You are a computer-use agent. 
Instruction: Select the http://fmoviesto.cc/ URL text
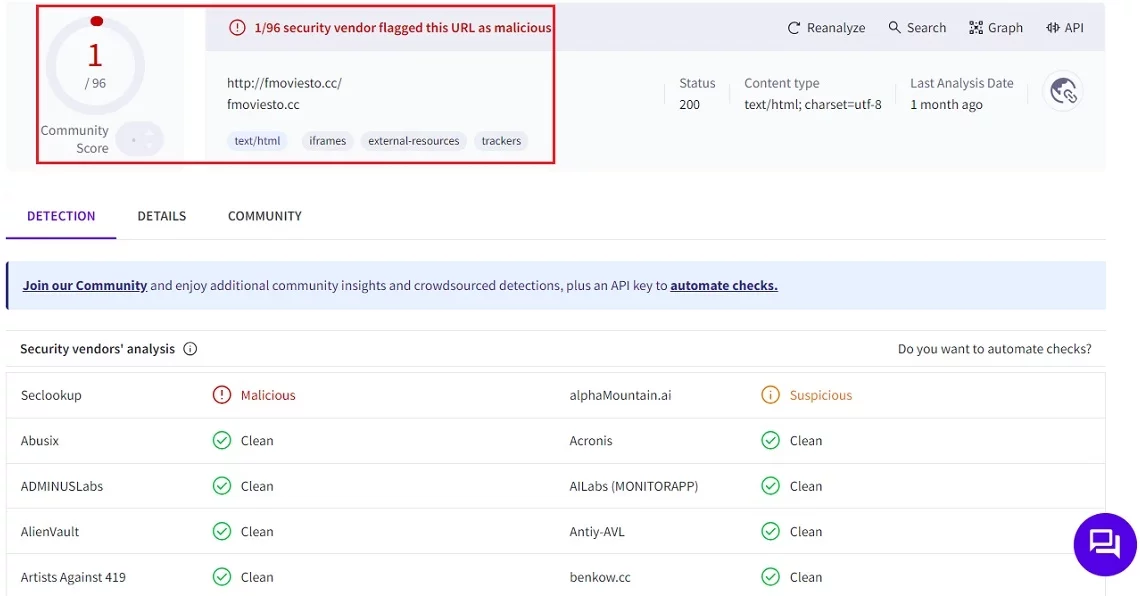pyautogui.click(x=284, y=83)
